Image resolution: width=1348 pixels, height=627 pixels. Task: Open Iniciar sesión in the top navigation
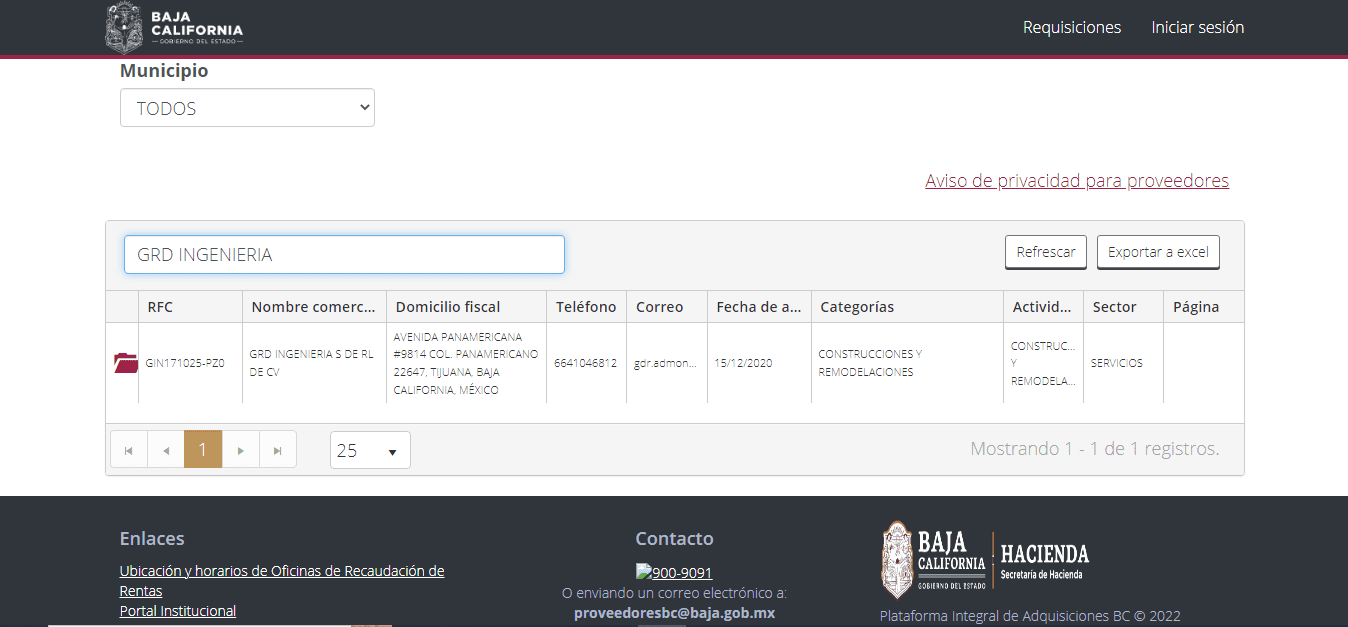[x=1198, y=27]
